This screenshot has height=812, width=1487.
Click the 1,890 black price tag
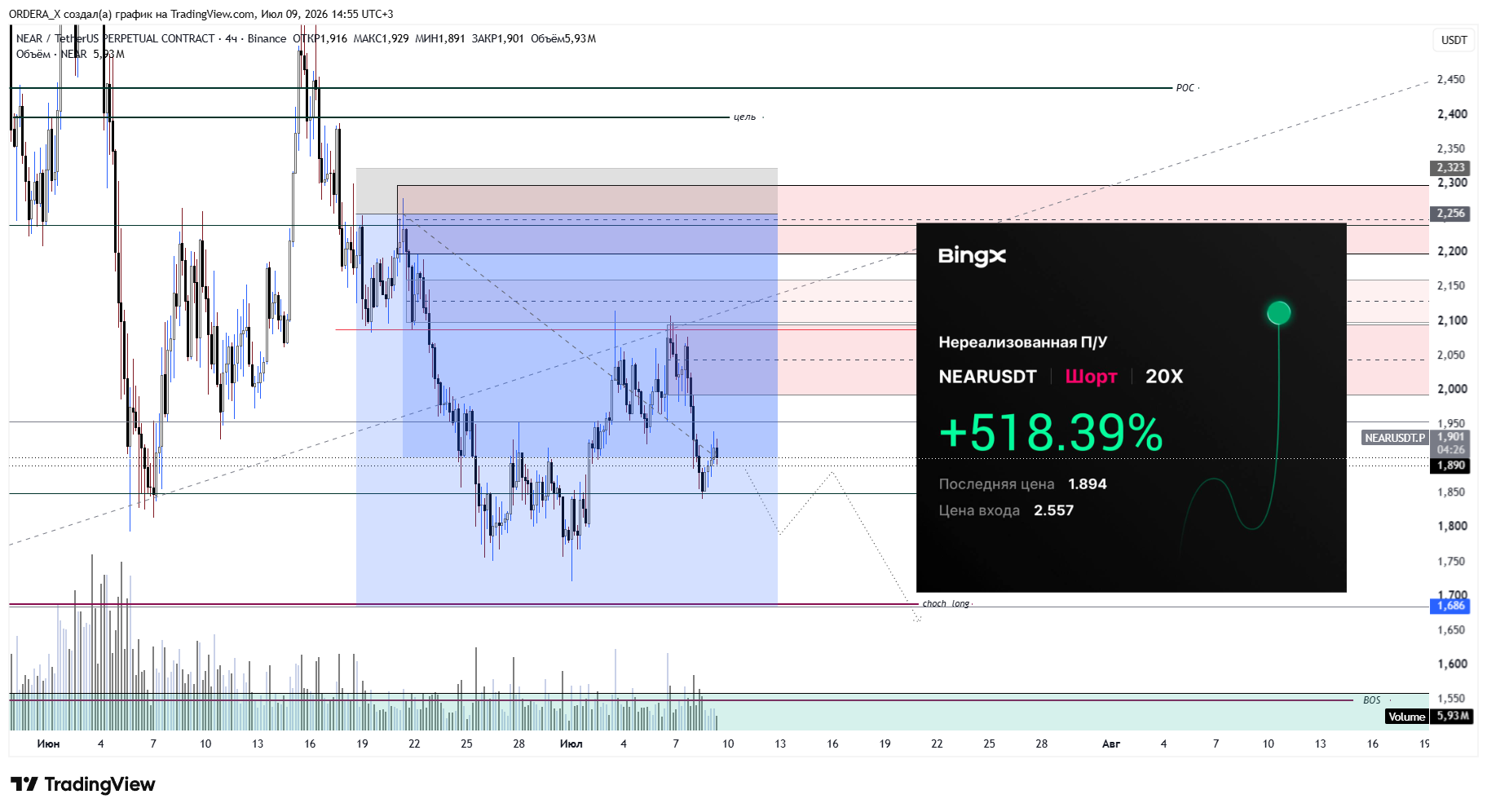click(1450, 466)
